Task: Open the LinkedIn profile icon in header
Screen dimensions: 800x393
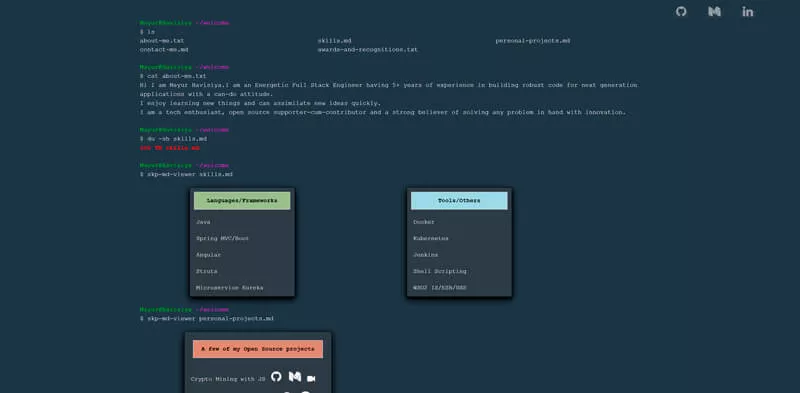Action: (x=747, y=11)
